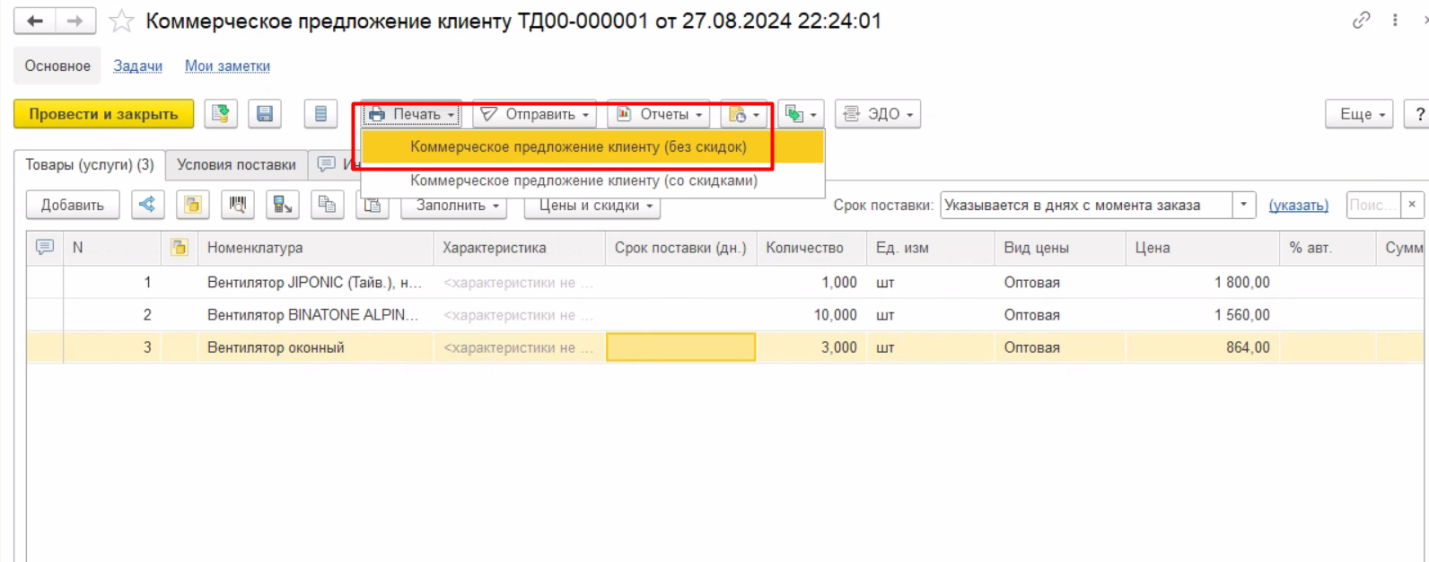Open the Отправить dropdown
Image resolution: width=1429 pixels, height=562 pixels.
[534, 114]
